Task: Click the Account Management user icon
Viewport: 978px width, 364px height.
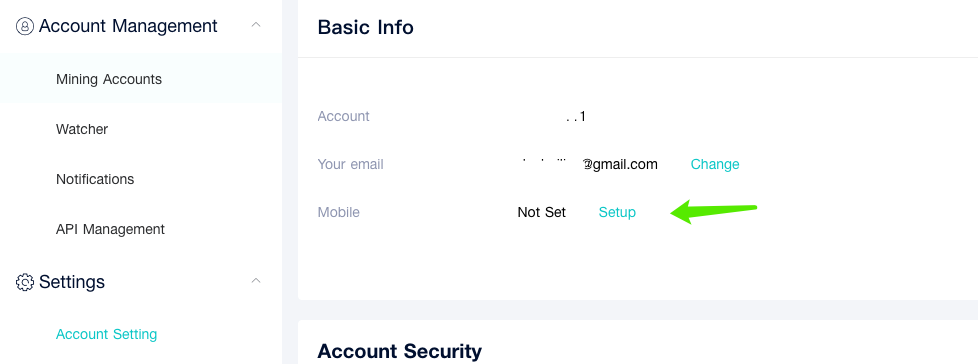Action: pyautogui.click(x=24, y=26)
